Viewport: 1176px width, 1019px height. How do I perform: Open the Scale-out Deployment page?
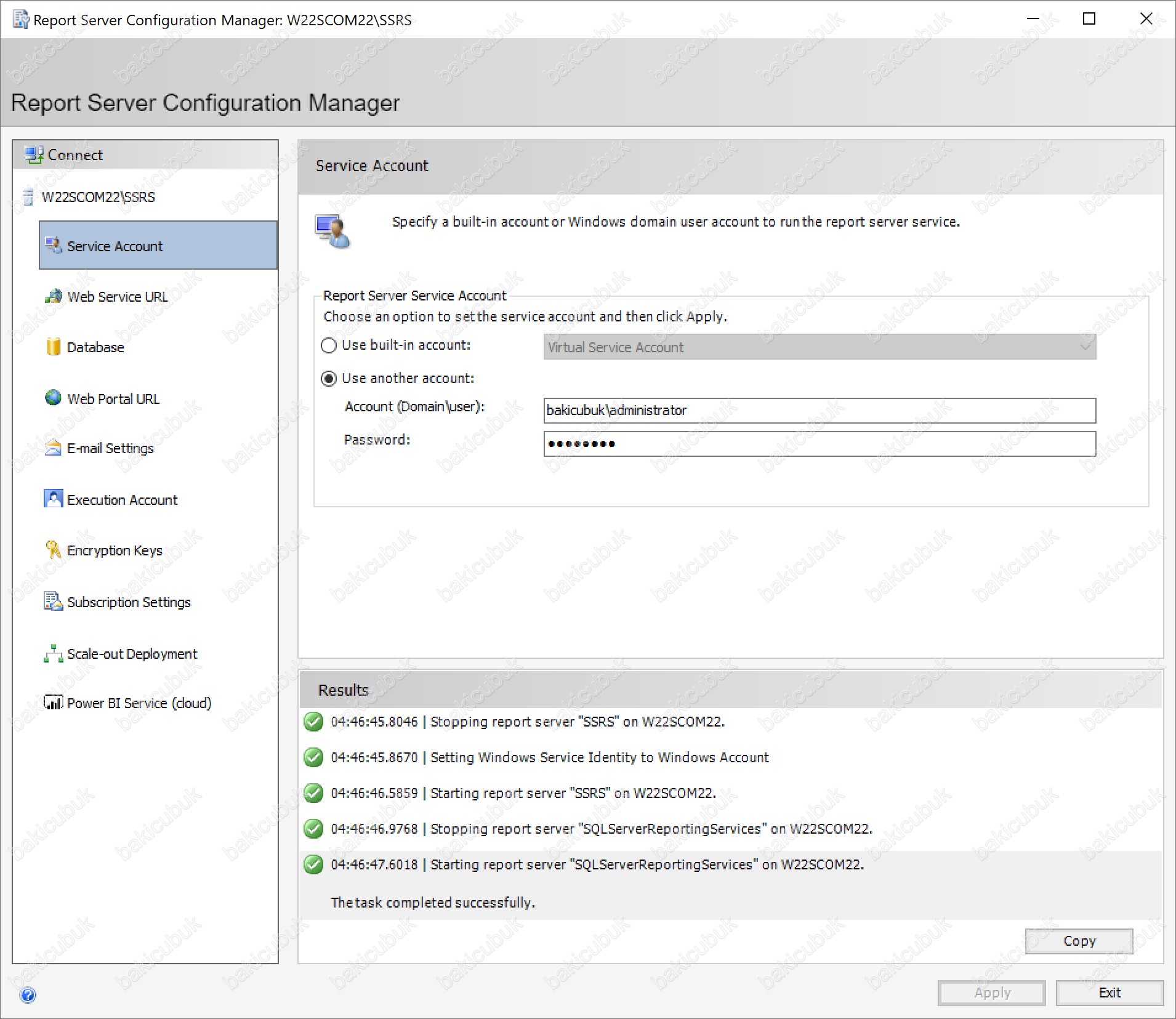(x=132, y=654)
